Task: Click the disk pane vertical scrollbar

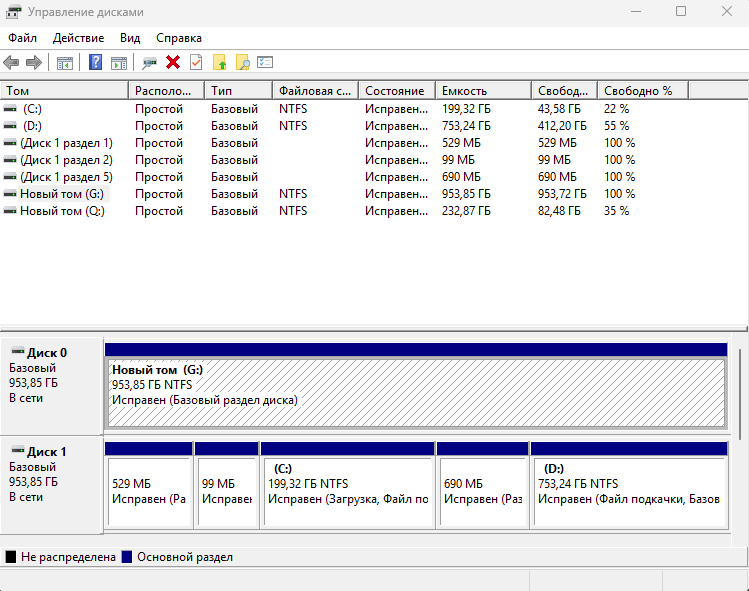Action: click(x=739, y=394)
